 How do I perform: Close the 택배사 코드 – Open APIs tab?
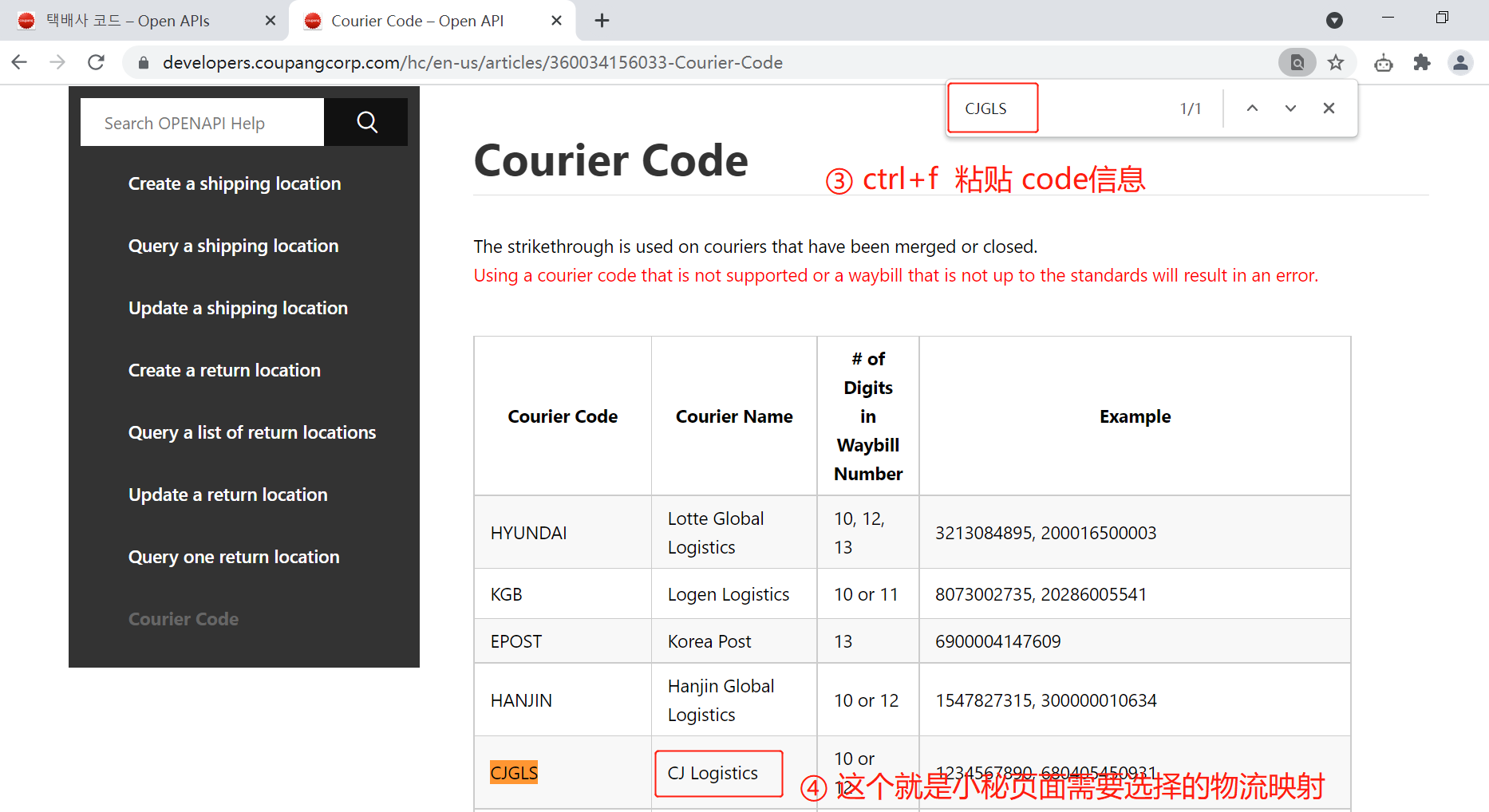pos(271,21)
